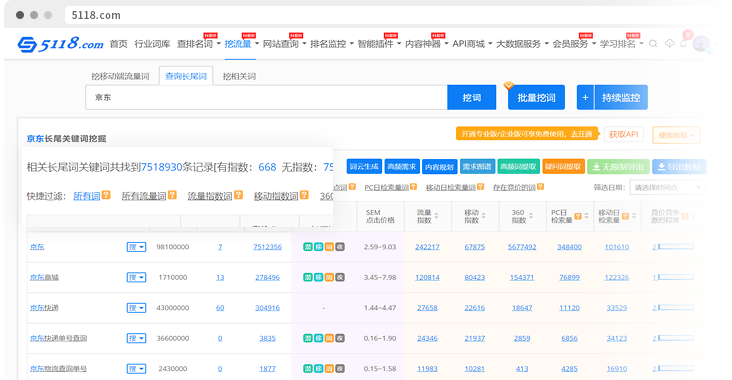Switch to the 查询长尾词 tab
The width and height of the screenshot is (732, 380).
coord(186,76)
